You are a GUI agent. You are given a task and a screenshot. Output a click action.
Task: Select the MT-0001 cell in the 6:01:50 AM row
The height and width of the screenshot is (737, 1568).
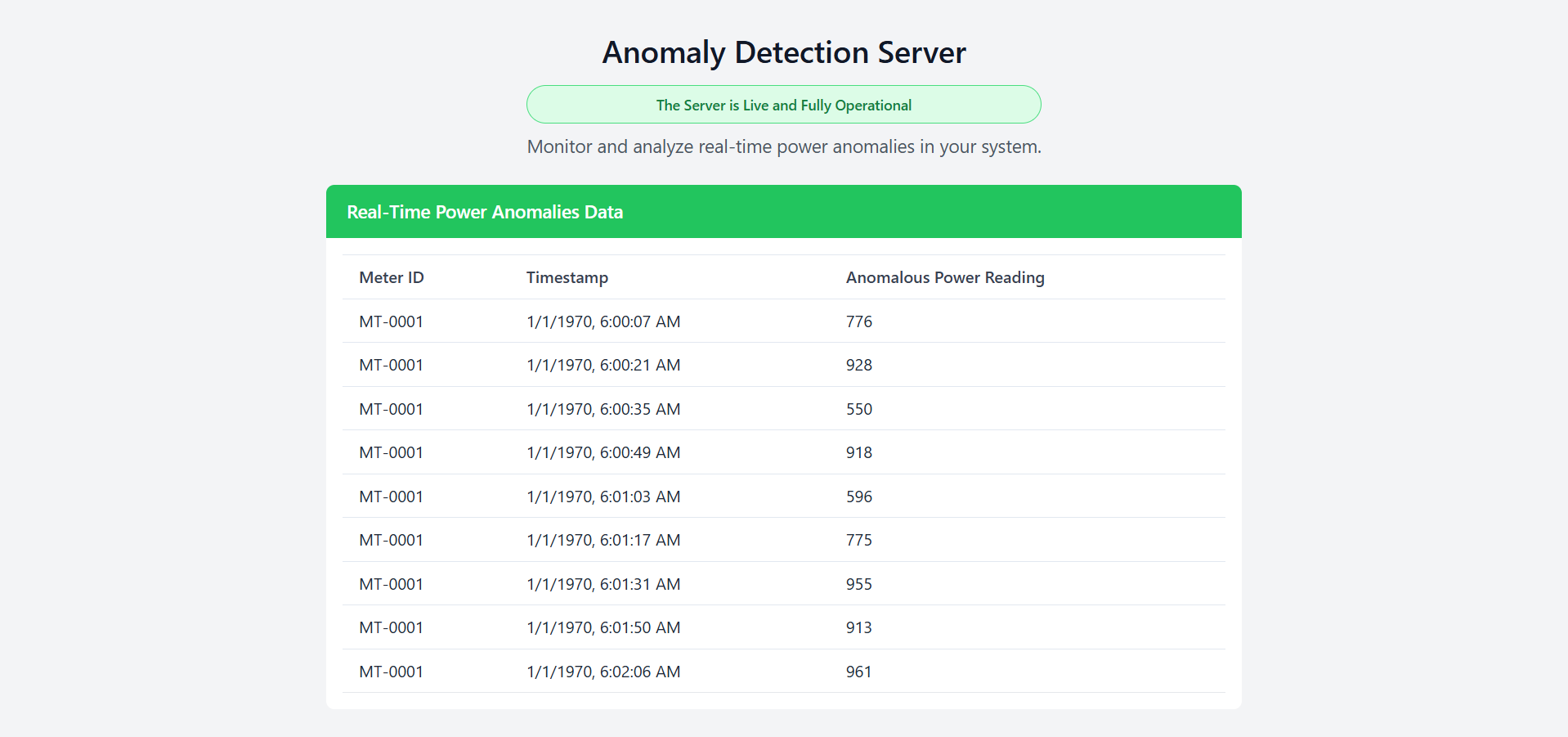pyautogui.click(x=392, y=627)
